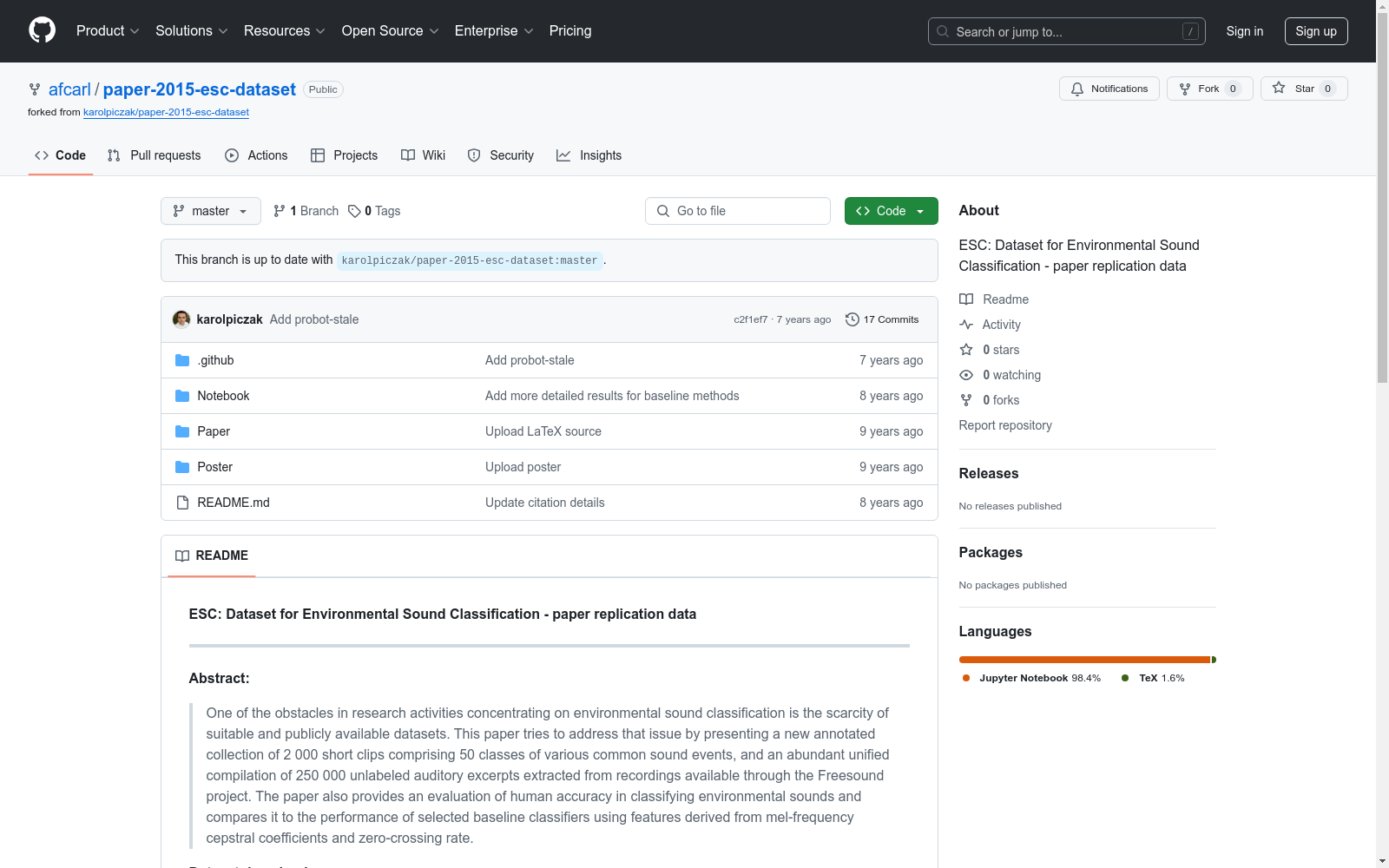This screenshot has height=868, width=1389.
Task: Click the GitHub logo icon
Action: 42,30
